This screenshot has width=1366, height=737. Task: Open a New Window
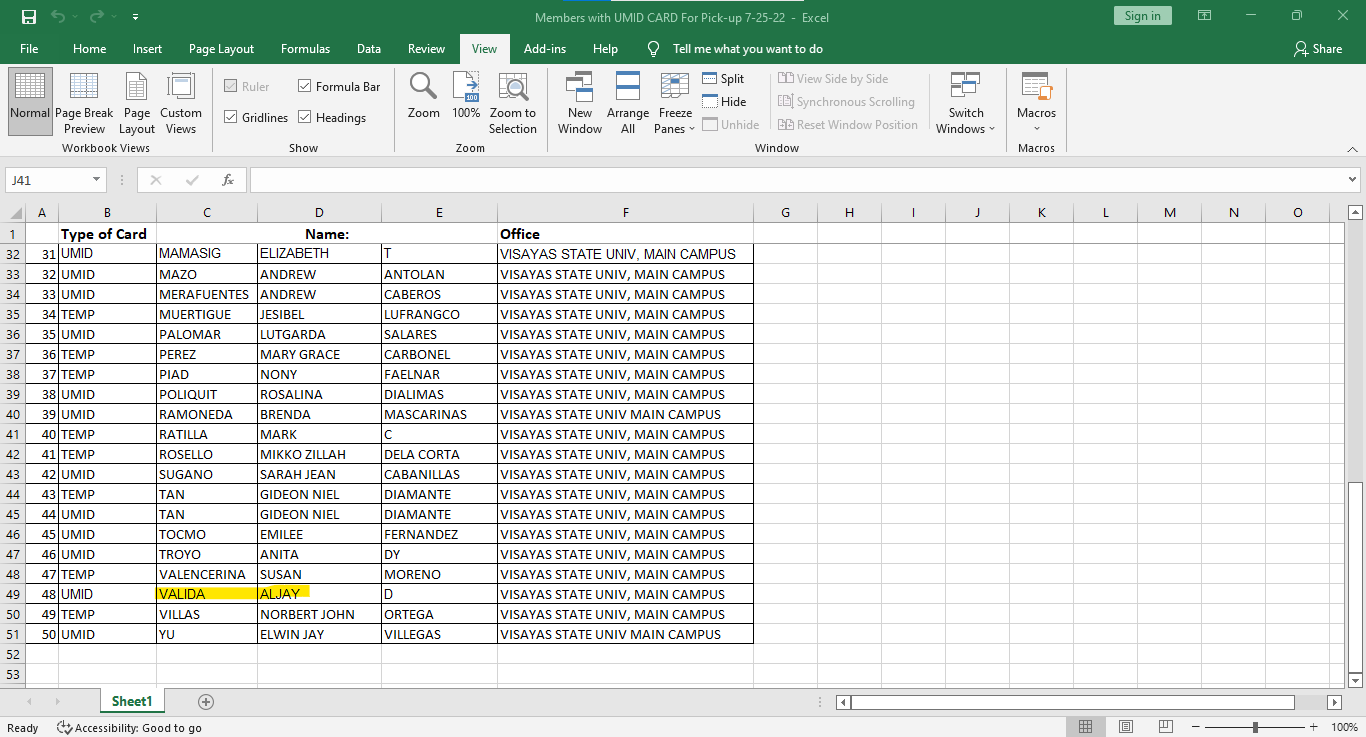[580, 87]
